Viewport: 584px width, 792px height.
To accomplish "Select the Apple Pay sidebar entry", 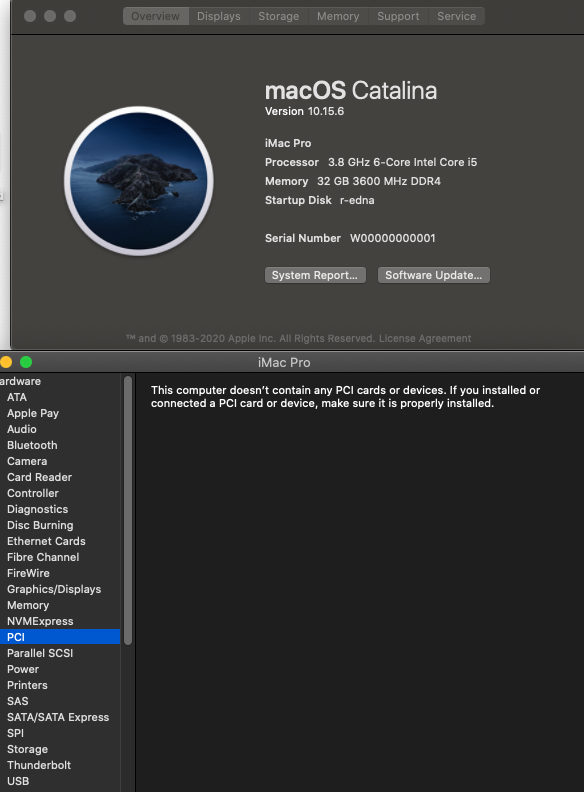I will [x=33, y=413].
